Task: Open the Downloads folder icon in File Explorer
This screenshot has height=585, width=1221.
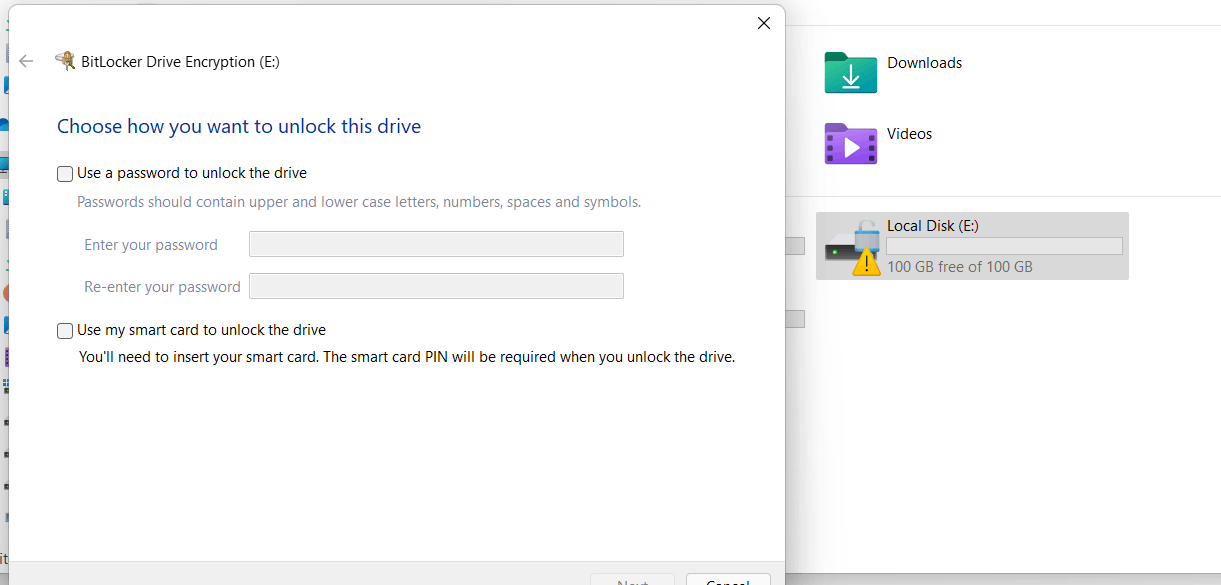Action: click(851, 72)
